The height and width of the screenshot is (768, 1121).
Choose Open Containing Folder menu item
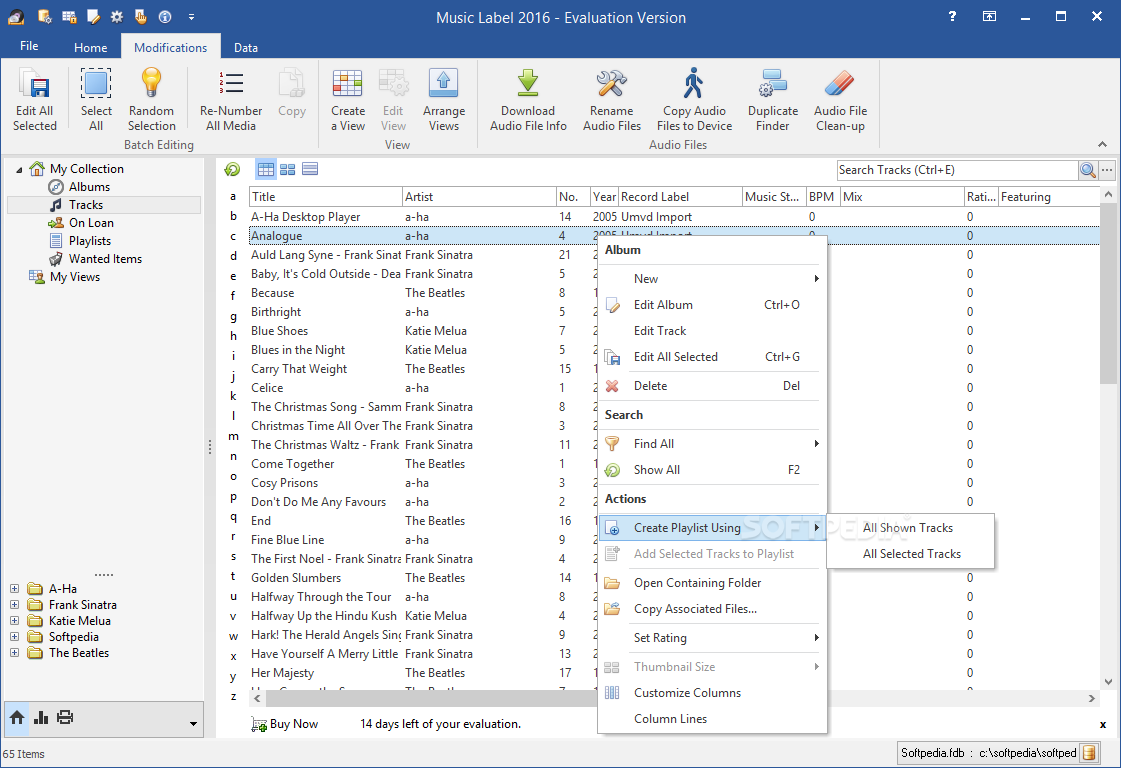pos(712,583)
